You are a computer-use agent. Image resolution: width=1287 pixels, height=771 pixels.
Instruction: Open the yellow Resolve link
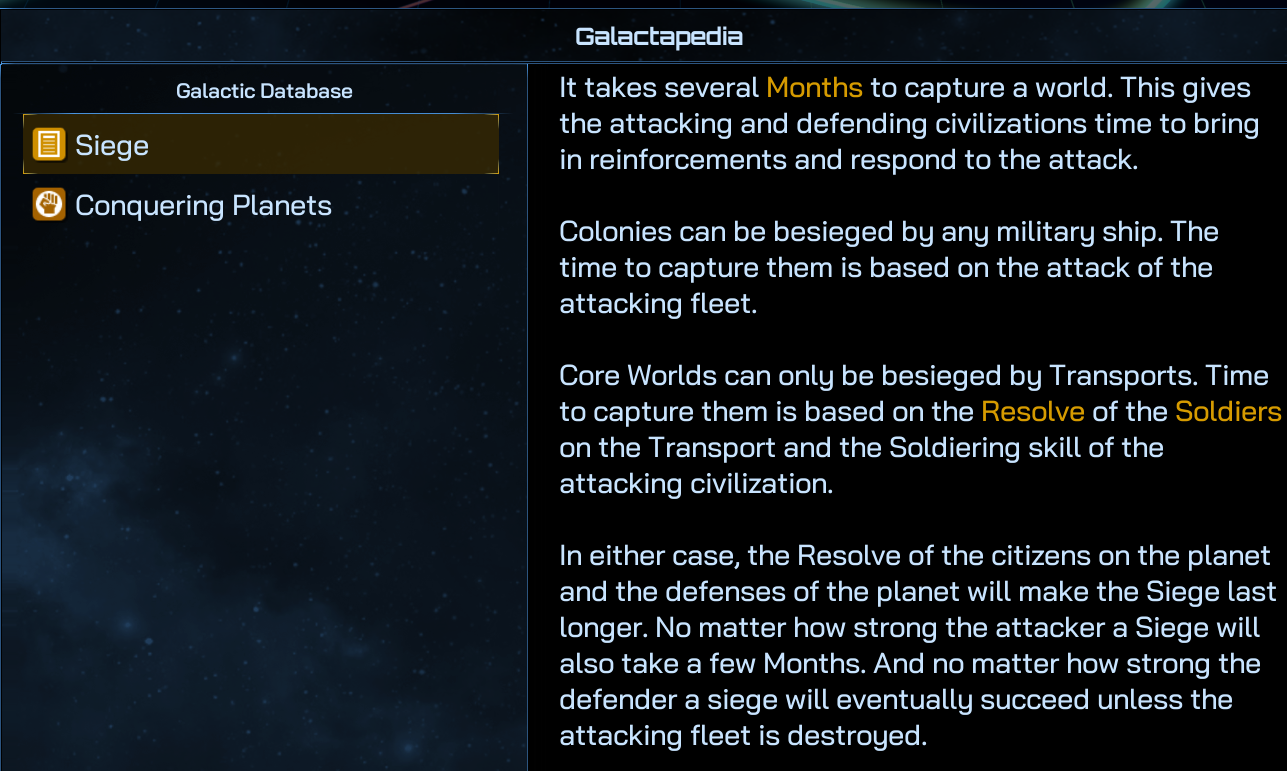point(1033,412)
